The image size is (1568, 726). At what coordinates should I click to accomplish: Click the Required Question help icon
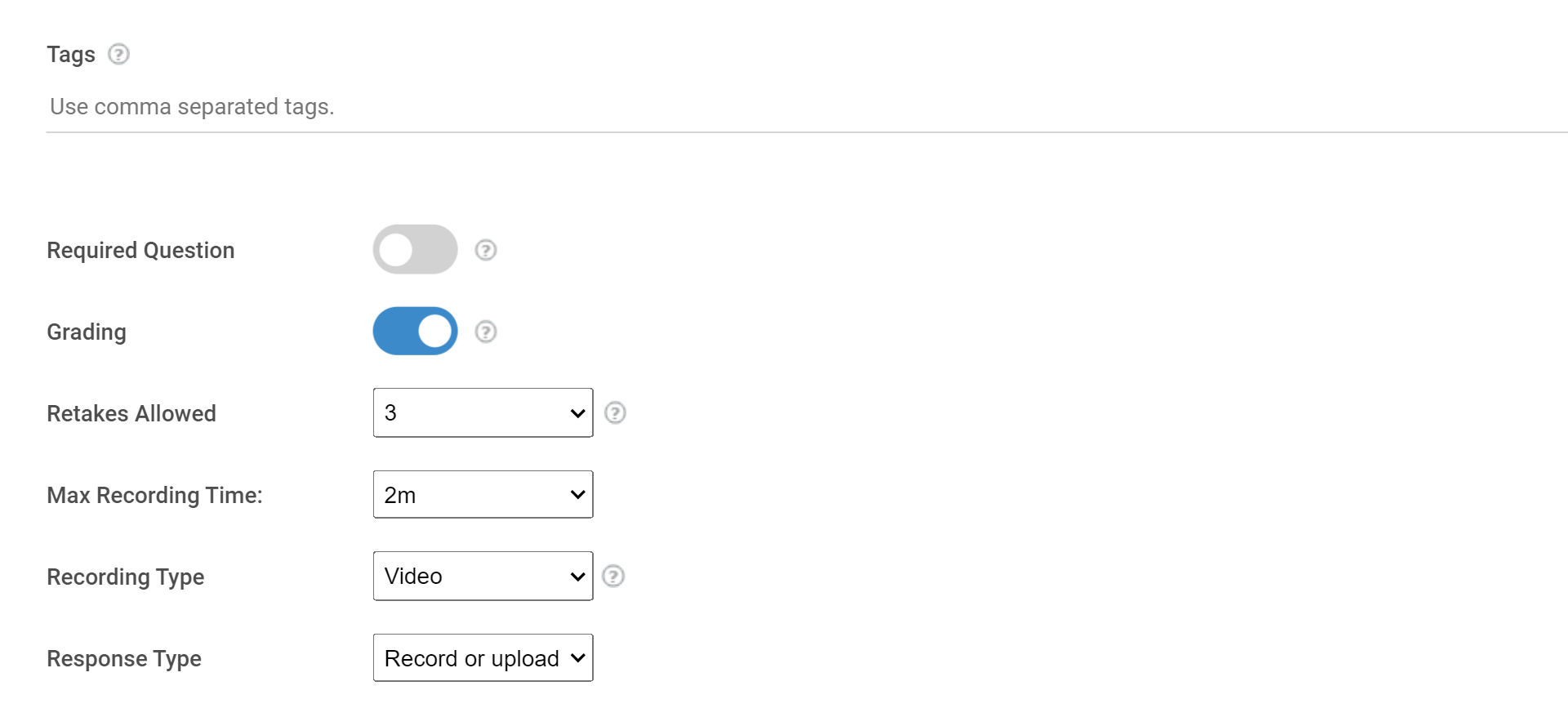(486, 250)
